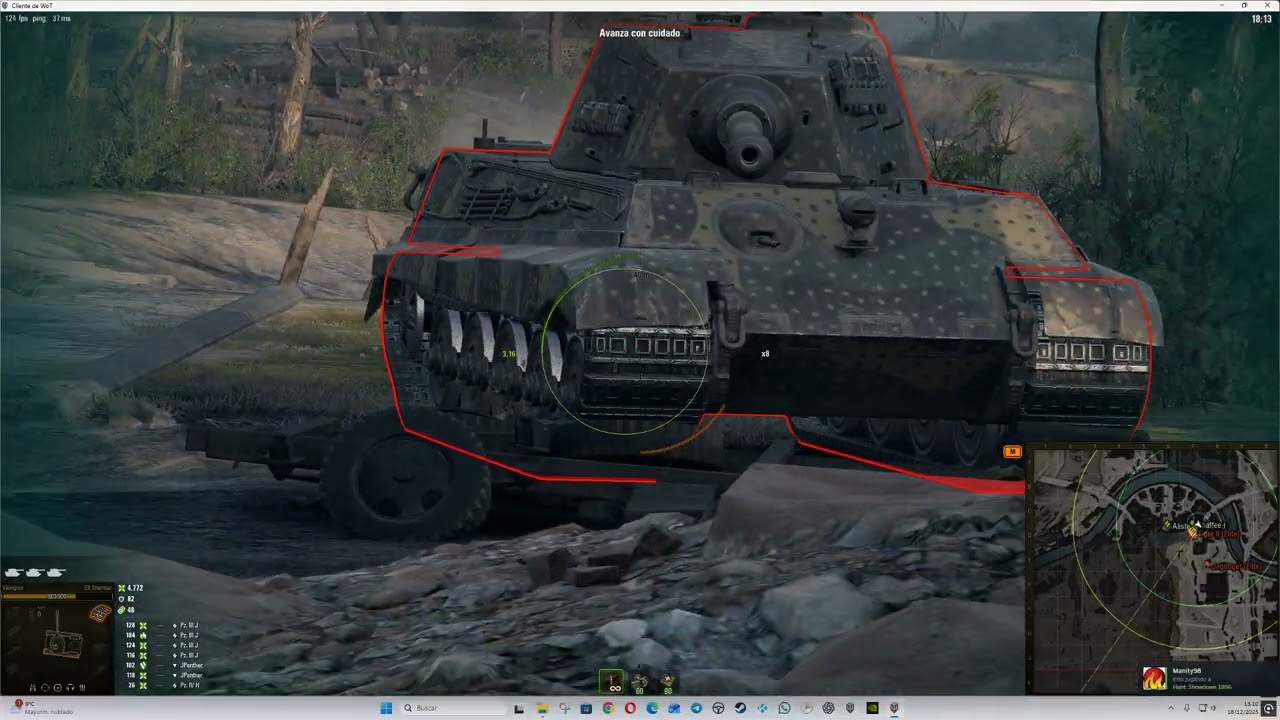Click the Buscar taskbar search field
This screenshot has width=1280, height=720.
coord(454,708)
